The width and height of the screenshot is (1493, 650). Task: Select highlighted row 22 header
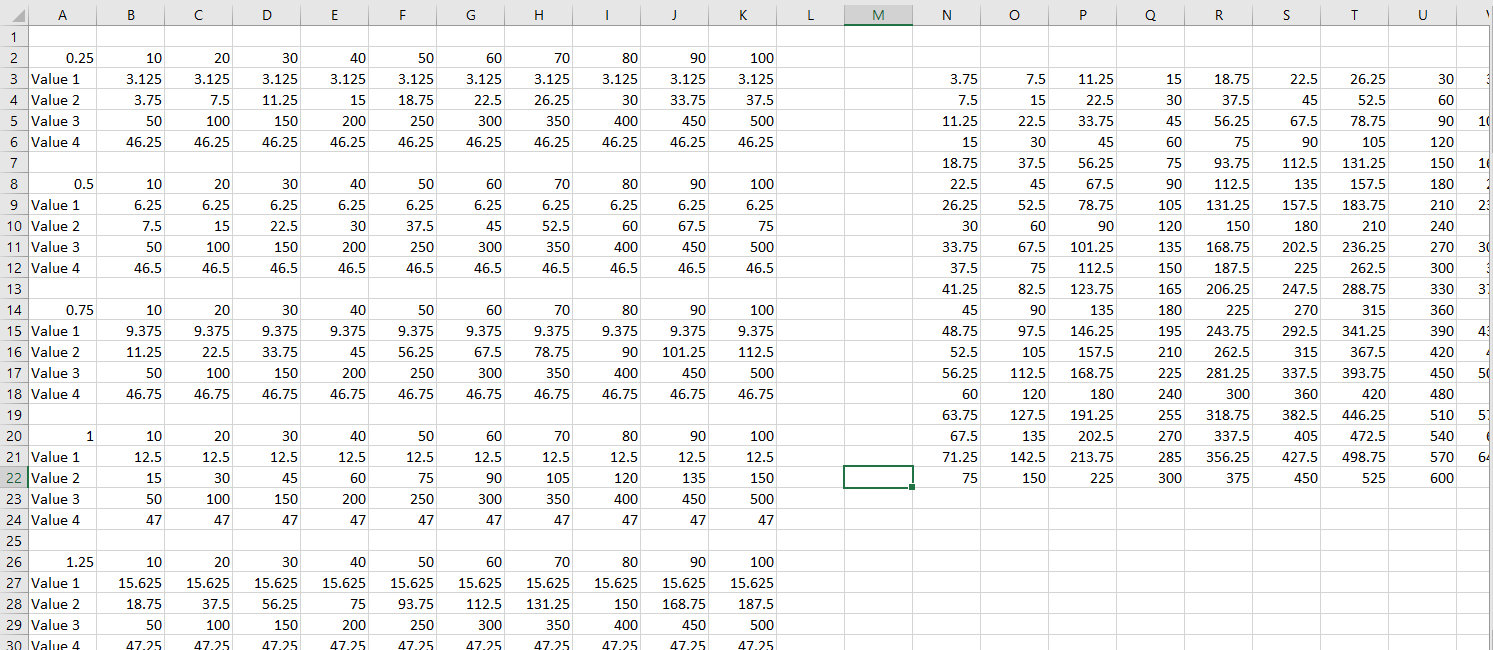[14, 478]
